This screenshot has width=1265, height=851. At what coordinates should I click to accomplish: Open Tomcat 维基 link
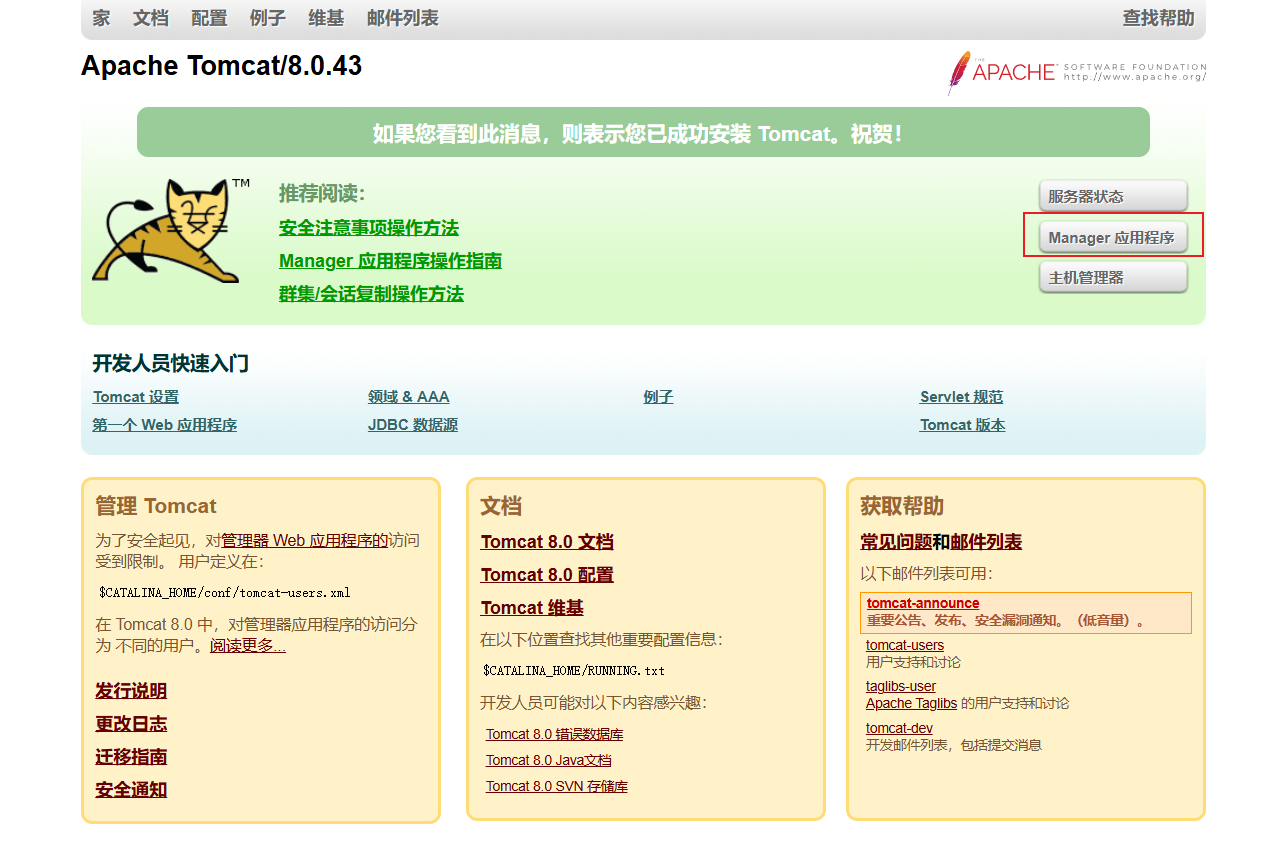pyautogui.click(x=532, y=608)
